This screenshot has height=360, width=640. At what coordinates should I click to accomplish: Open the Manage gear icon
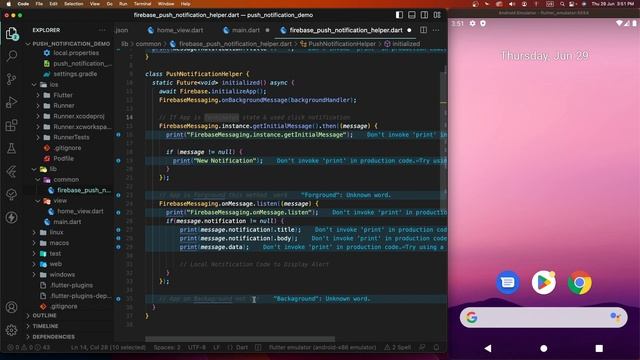click(11, 330)
